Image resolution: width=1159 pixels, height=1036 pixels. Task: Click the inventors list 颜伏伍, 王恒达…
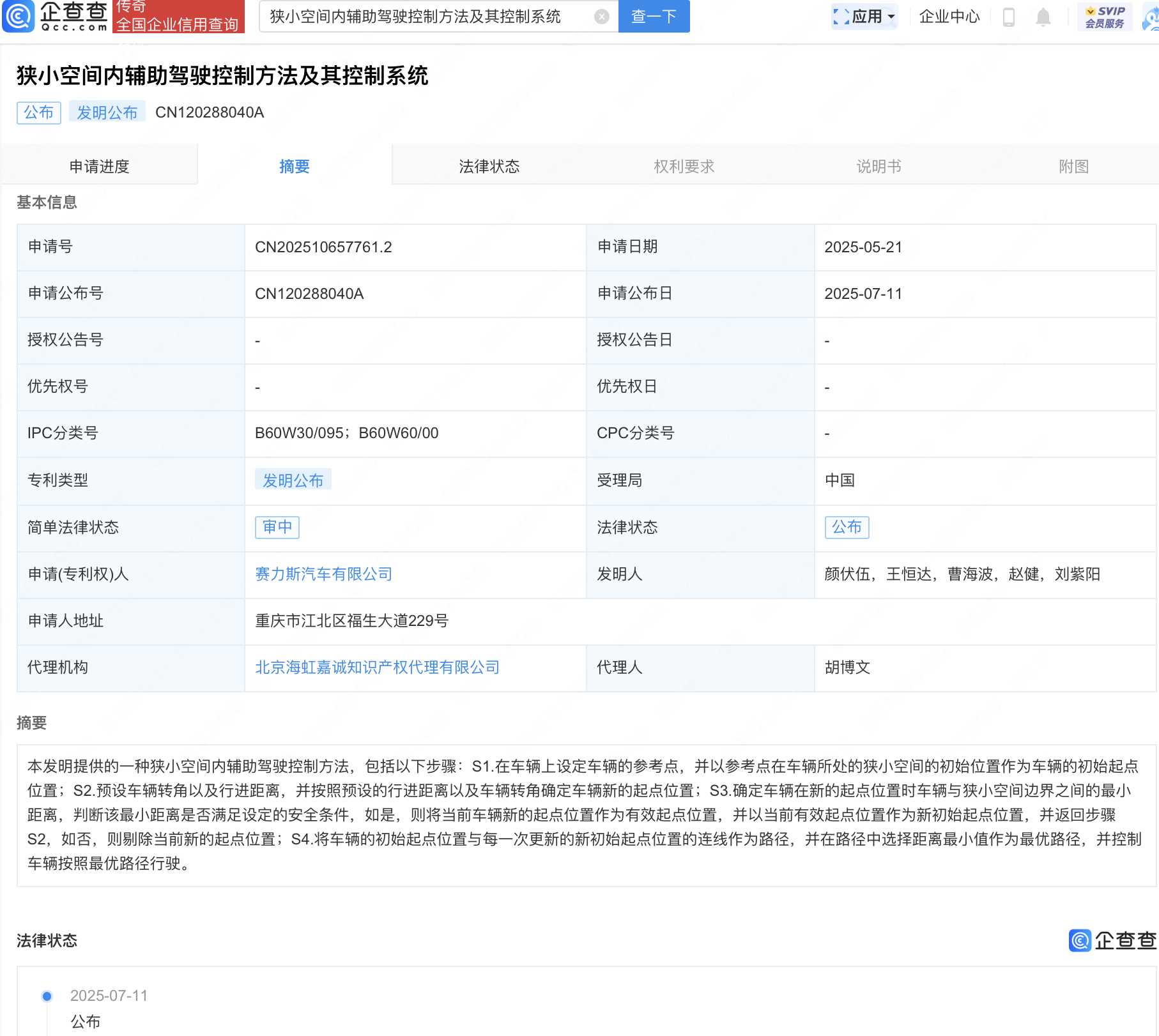pyautogui.click(x=962, y=574)
